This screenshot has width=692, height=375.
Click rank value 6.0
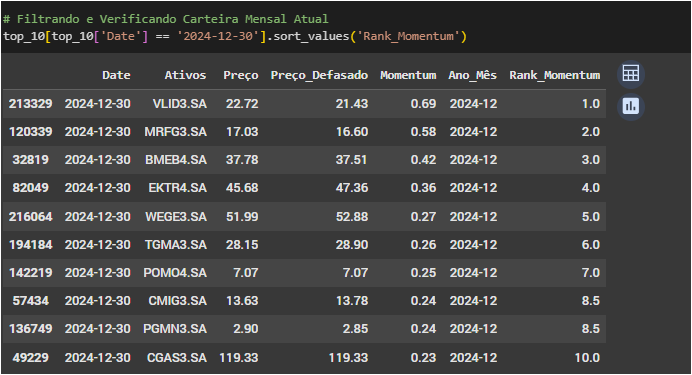[x=591, y=244]
